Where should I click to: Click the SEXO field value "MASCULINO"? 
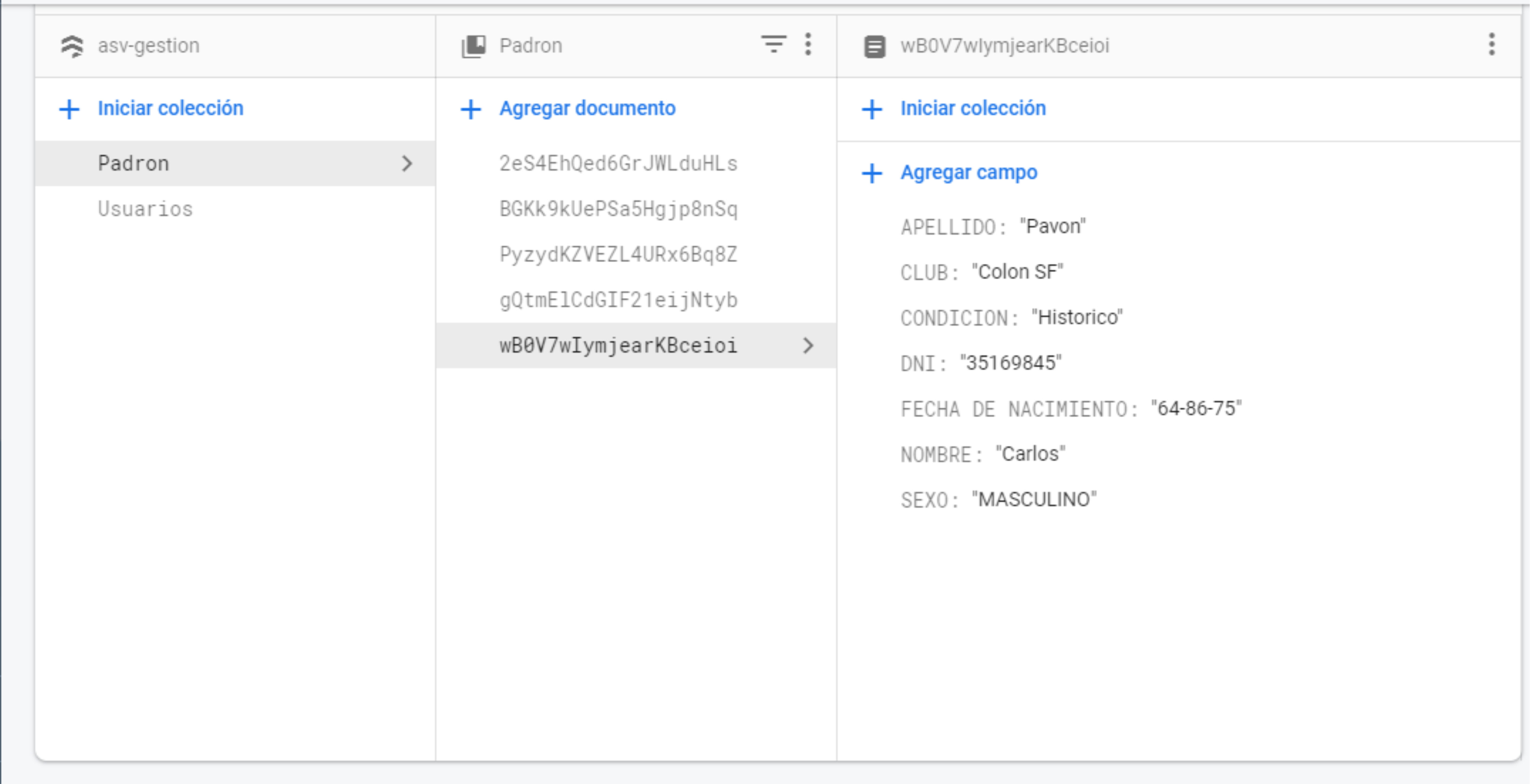click(1034, 499)
